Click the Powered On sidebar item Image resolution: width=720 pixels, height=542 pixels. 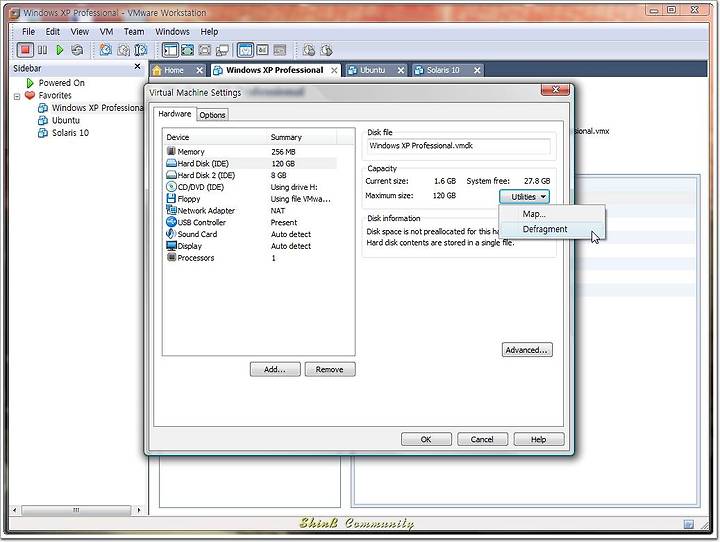(56, 83)
